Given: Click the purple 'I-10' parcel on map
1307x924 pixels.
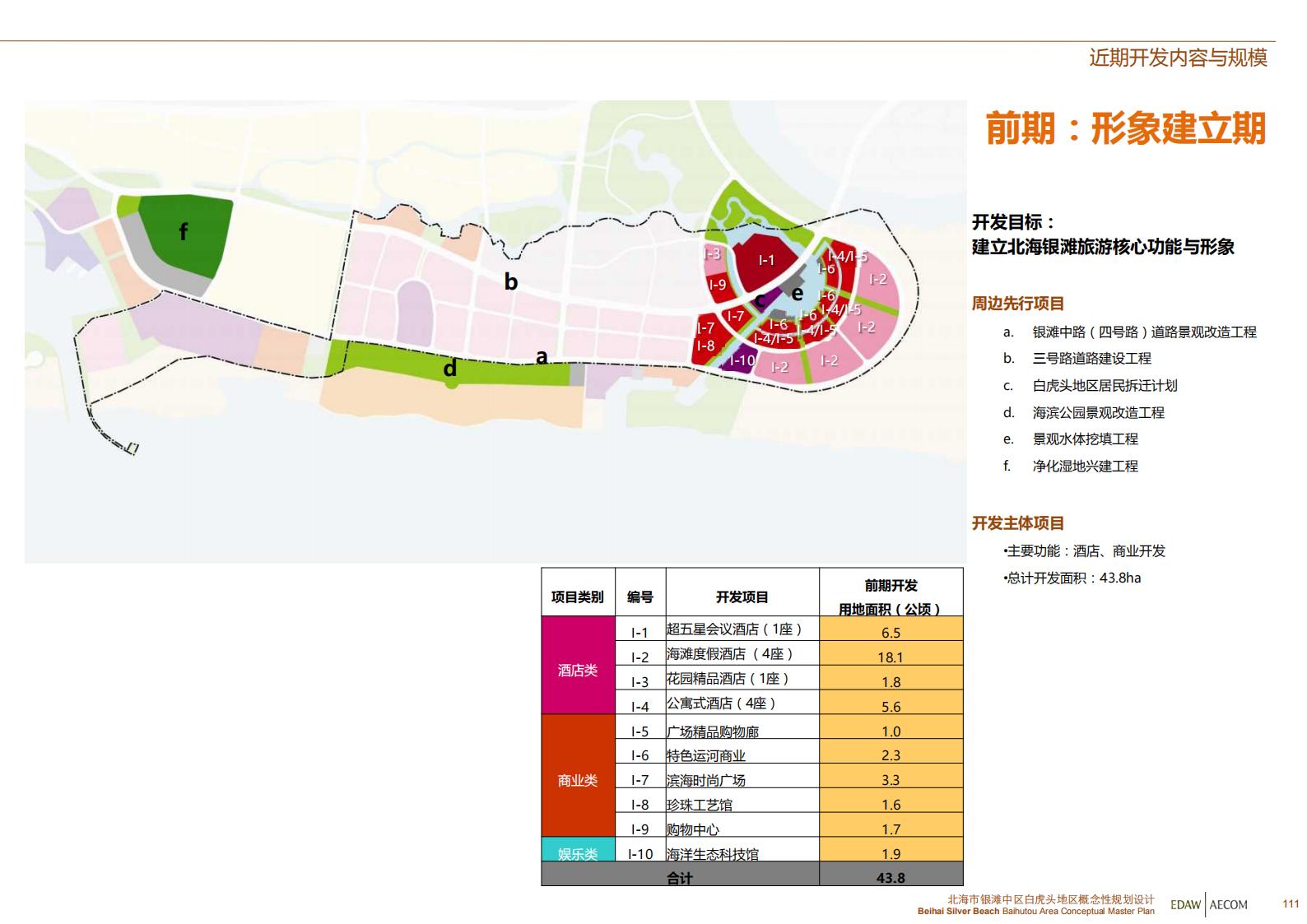Looking at the screenshot, I should 742,360.
